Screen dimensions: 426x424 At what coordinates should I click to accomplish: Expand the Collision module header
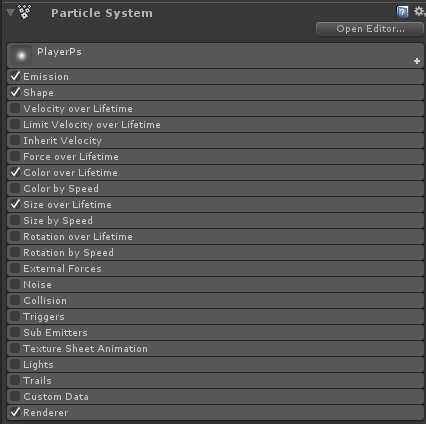point(216,300)
